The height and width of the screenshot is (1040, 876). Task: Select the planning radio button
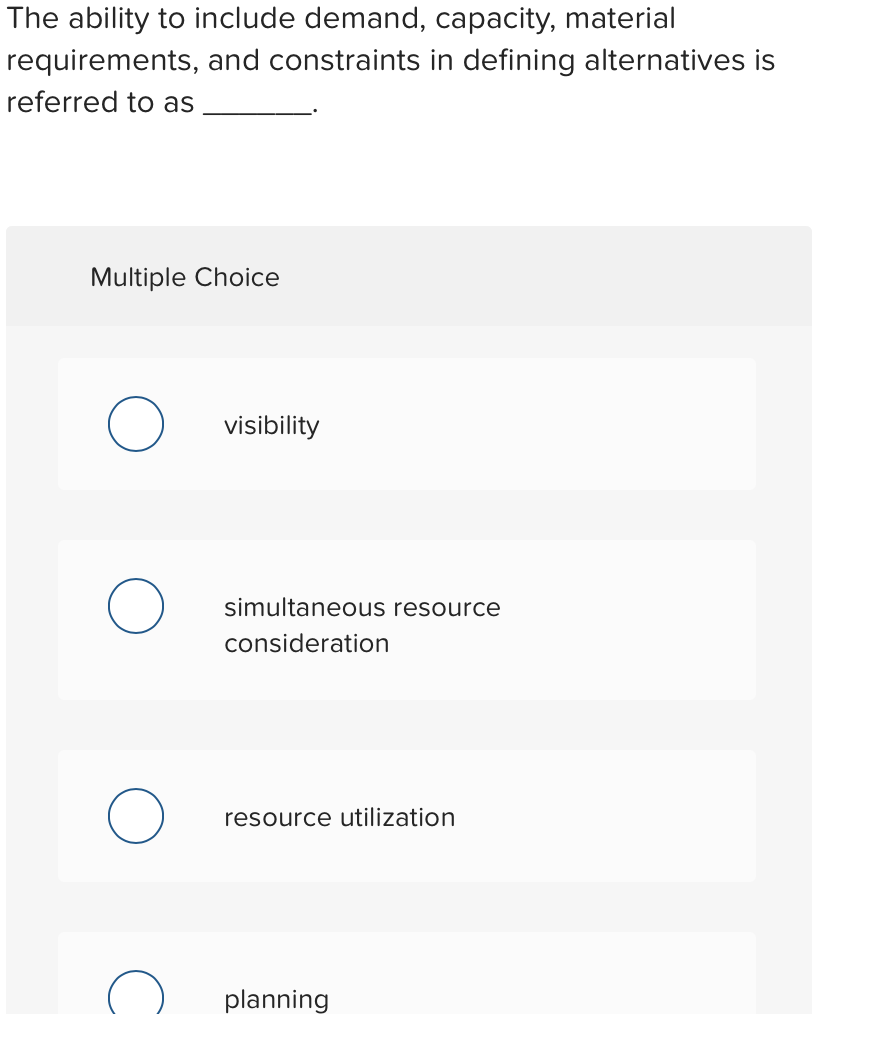135,996
